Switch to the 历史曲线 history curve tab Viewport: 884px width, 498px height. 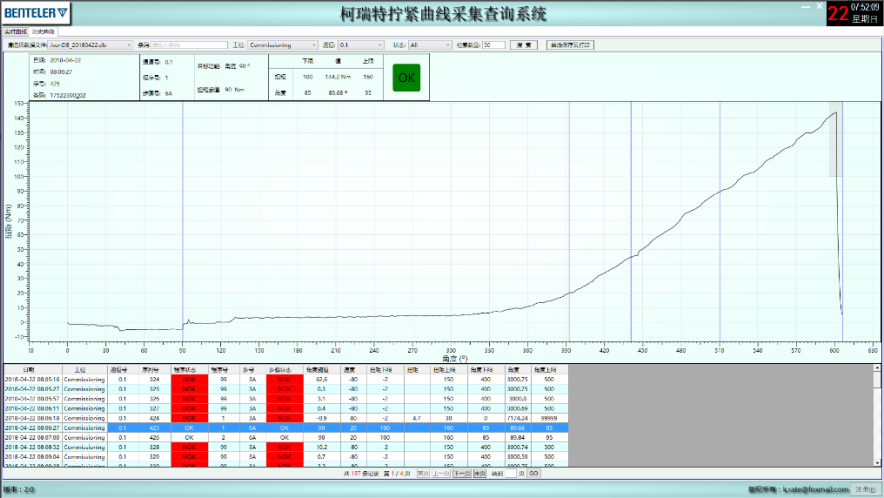43,32
